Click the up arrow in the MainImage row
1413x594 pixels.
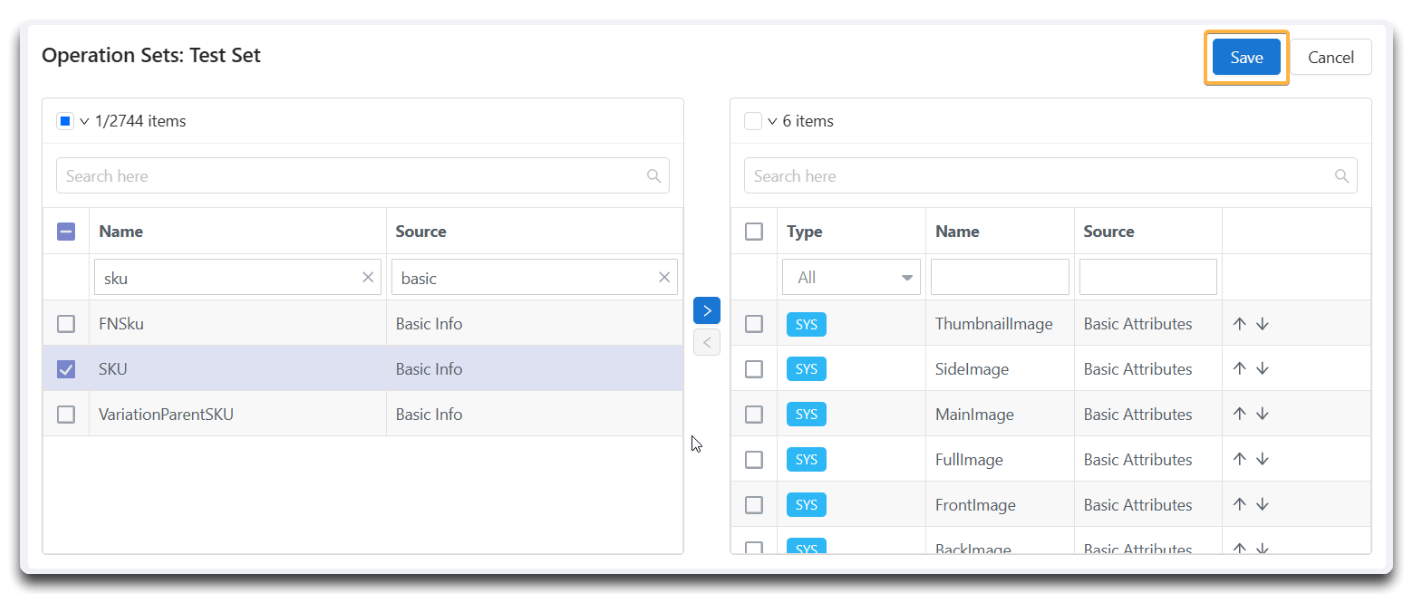click(1239, 414)
